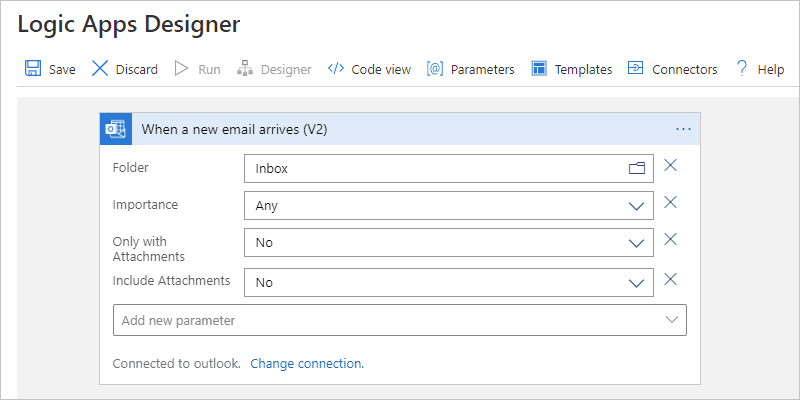800x400 pixels.
Task: Expand the Importance dropdown
Action: pos(636,206)
